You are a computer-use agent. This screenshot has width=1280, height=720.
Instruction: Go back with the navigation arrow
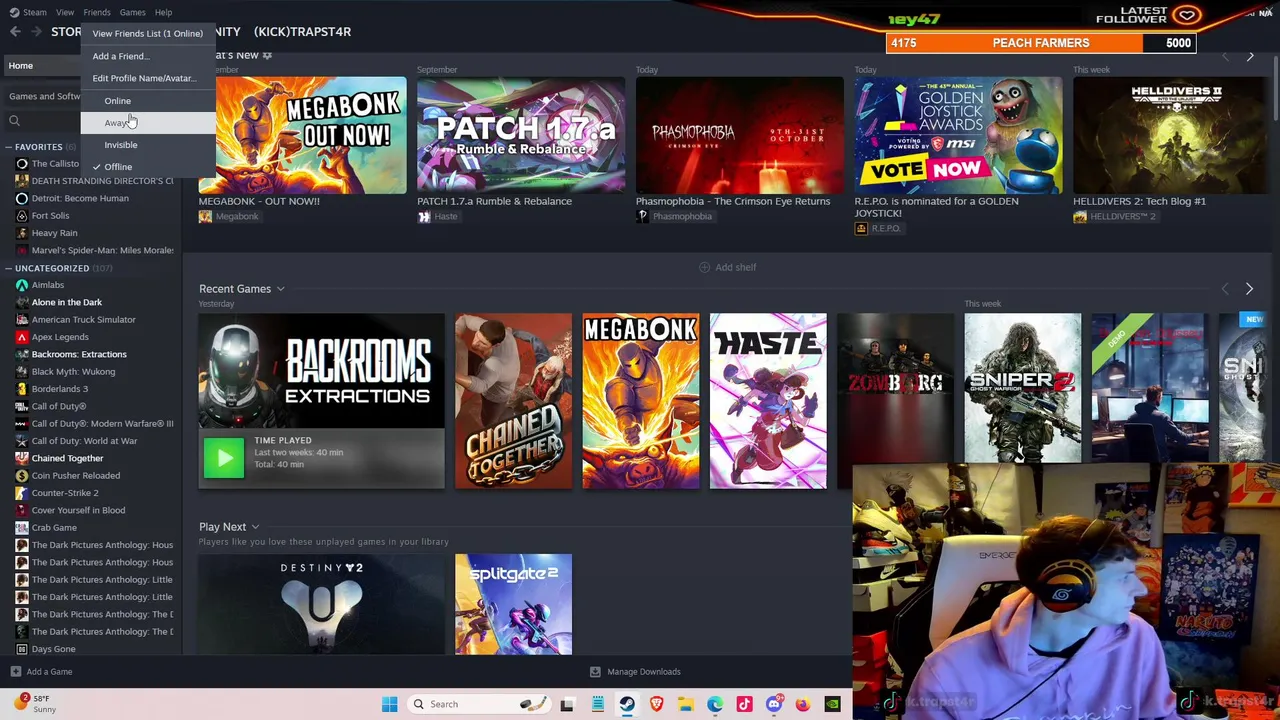(15, 32)
